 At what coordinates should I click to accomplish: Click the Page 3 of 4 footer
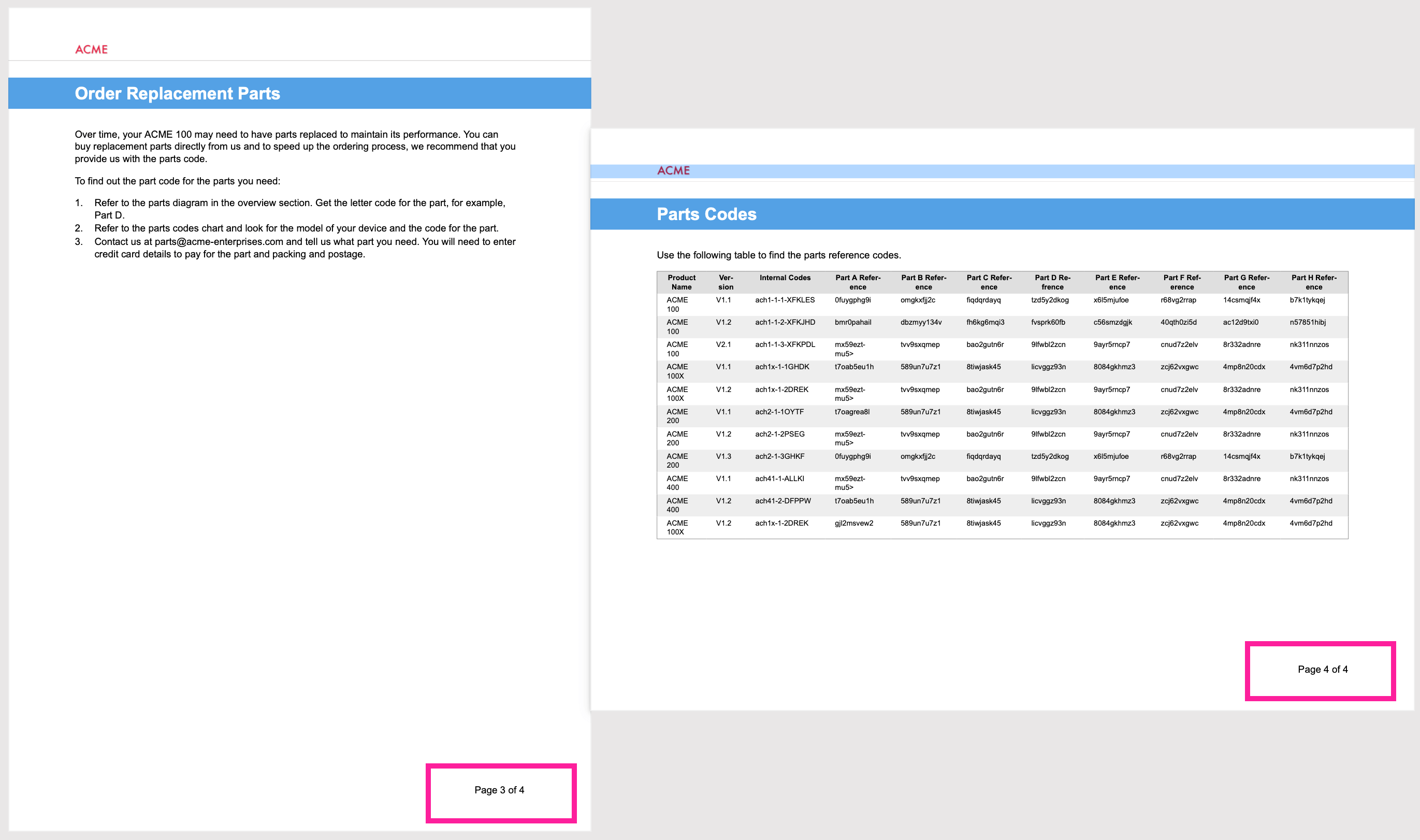[x=500, y=790]
